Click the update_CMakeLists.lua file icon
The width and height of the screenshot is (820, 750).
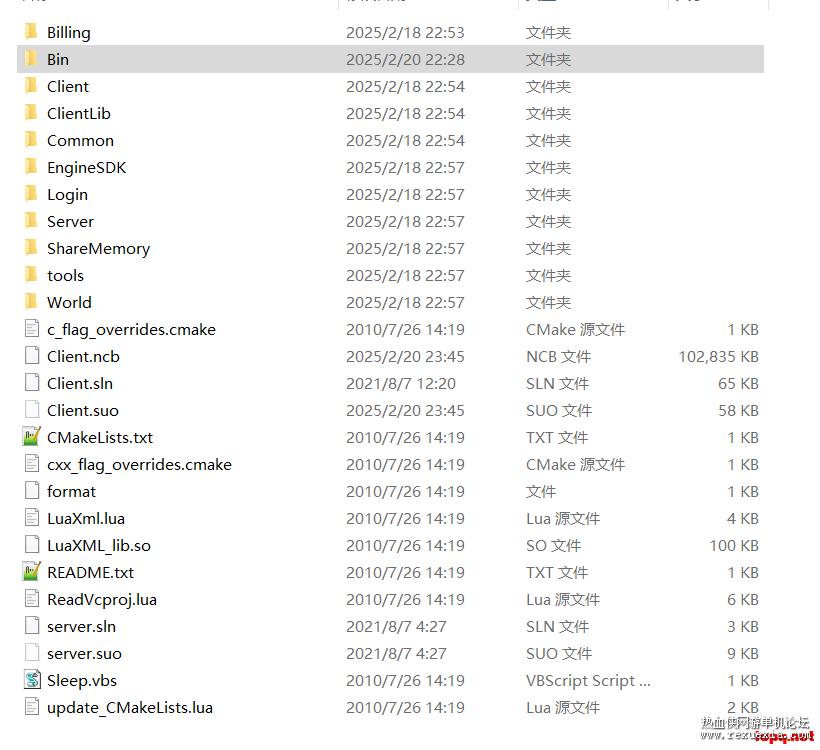pos(32,707)
